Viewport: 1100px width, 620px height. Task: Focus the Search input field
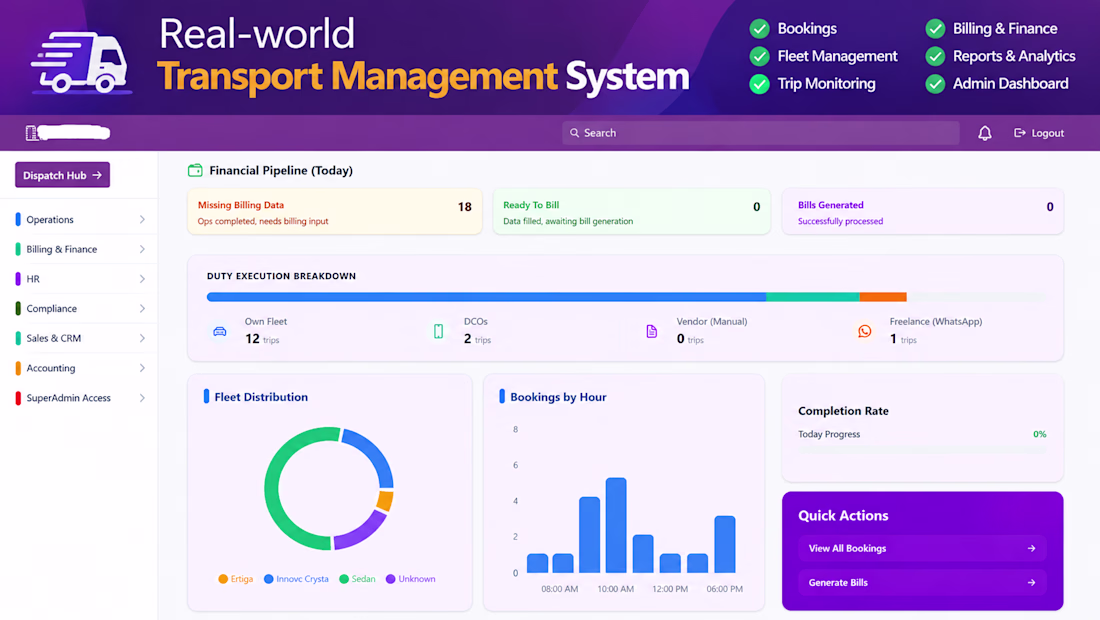pos(760,133)
